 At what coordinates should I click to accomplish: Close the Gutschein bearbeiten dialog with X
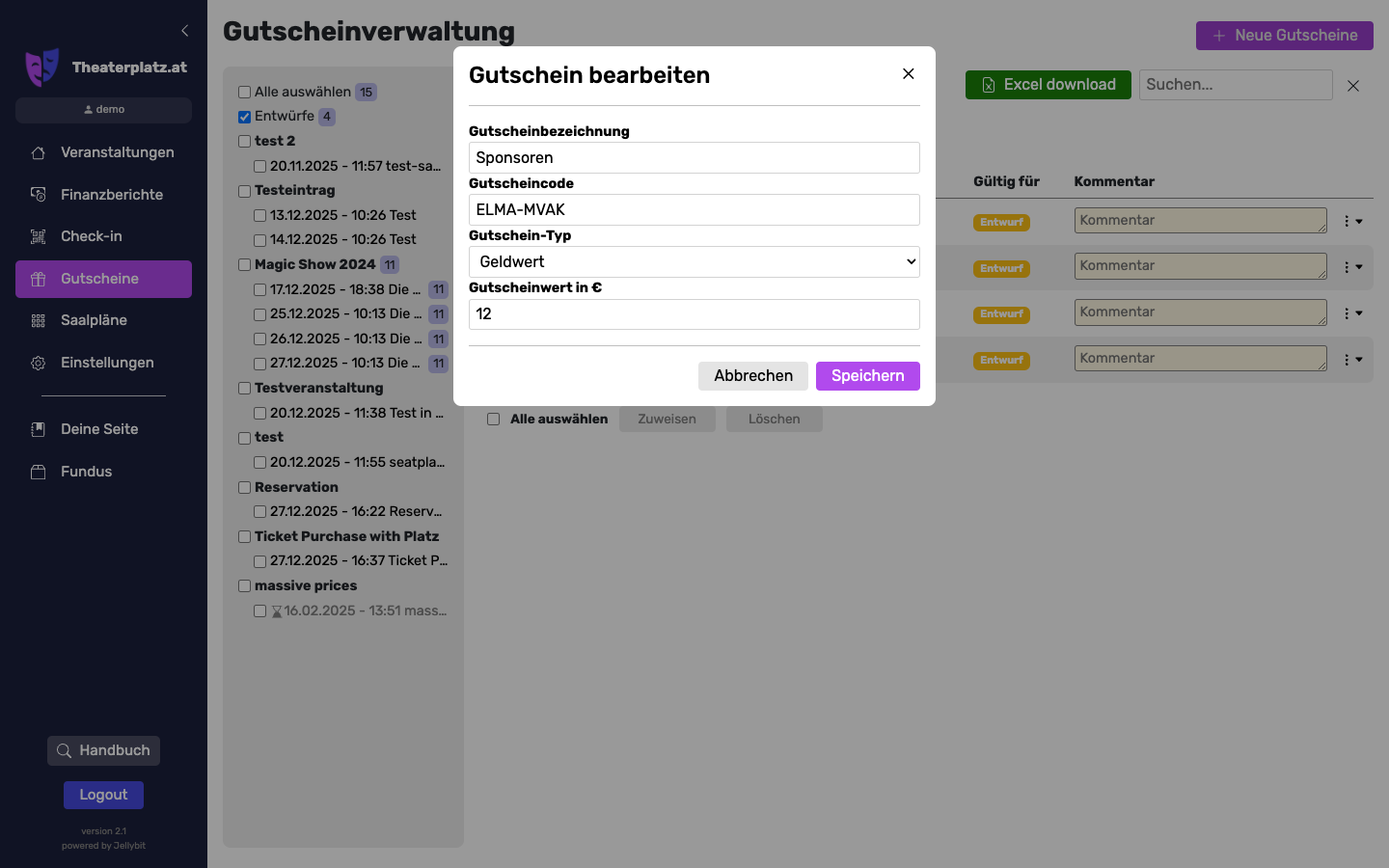[908, 74]
